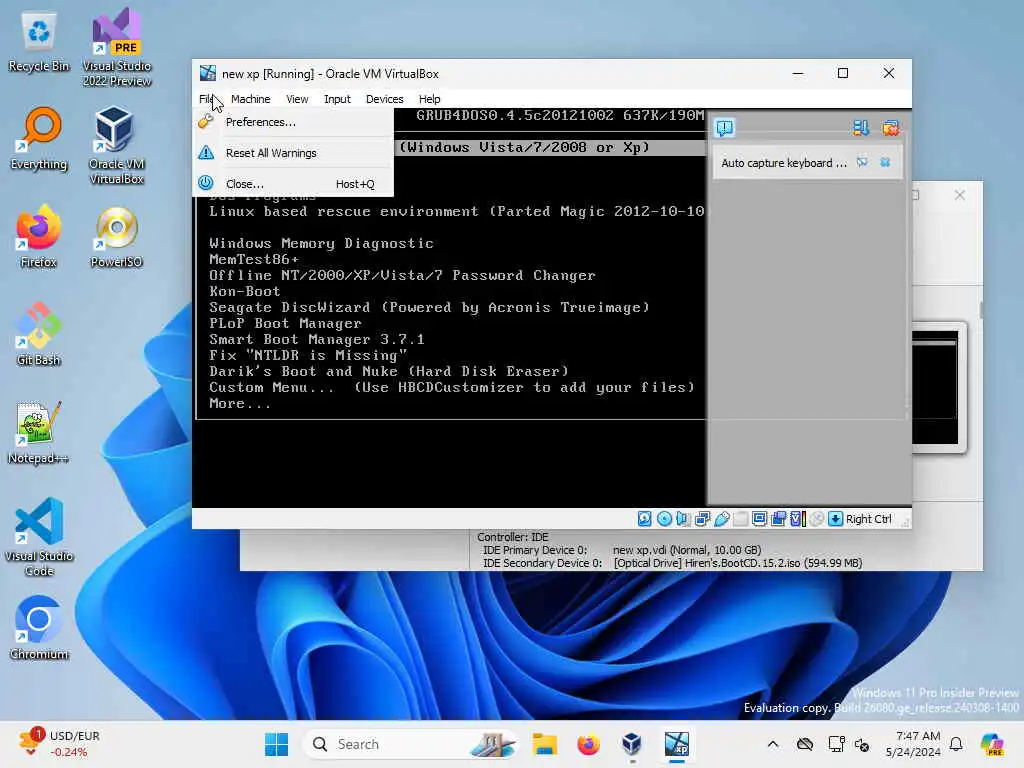Image resolution: width=1024 pixels, height=768 pixels.
Task: Click IDE Primary Device new xp.vdi text
Action: (687, 550)
